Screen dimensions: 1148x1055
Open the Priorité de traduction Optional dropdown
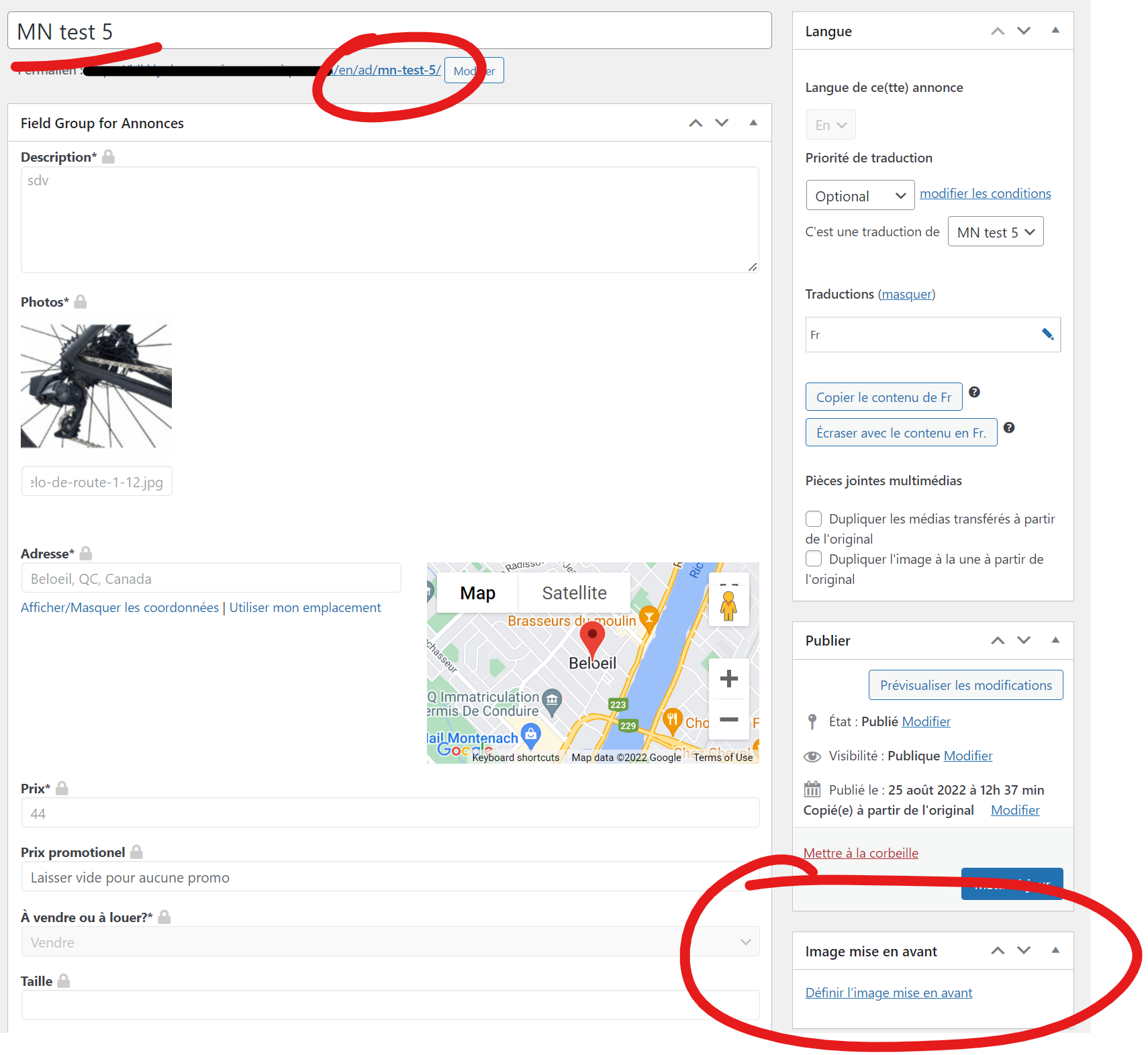click(860, 195)
